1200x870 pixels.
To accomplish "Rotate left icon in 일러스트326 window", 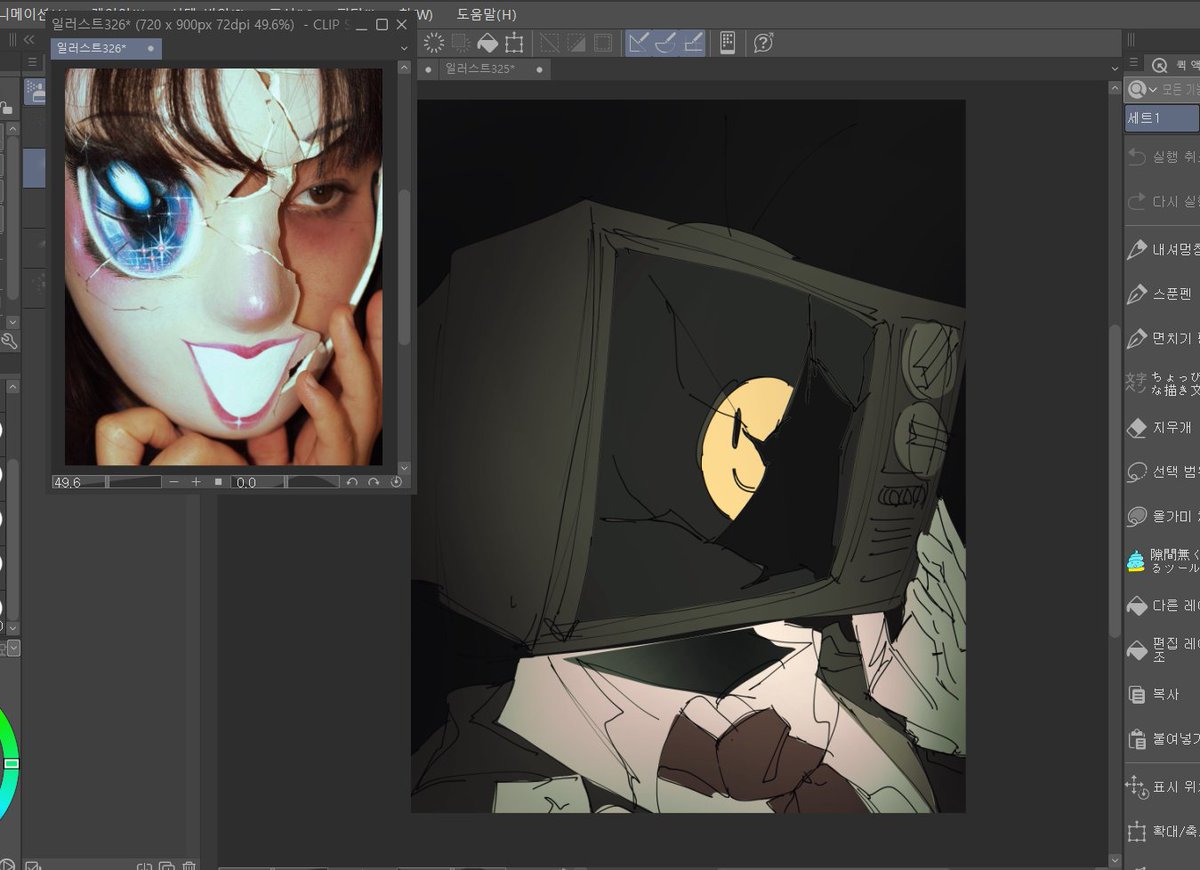I will click(x=352, y=482).
